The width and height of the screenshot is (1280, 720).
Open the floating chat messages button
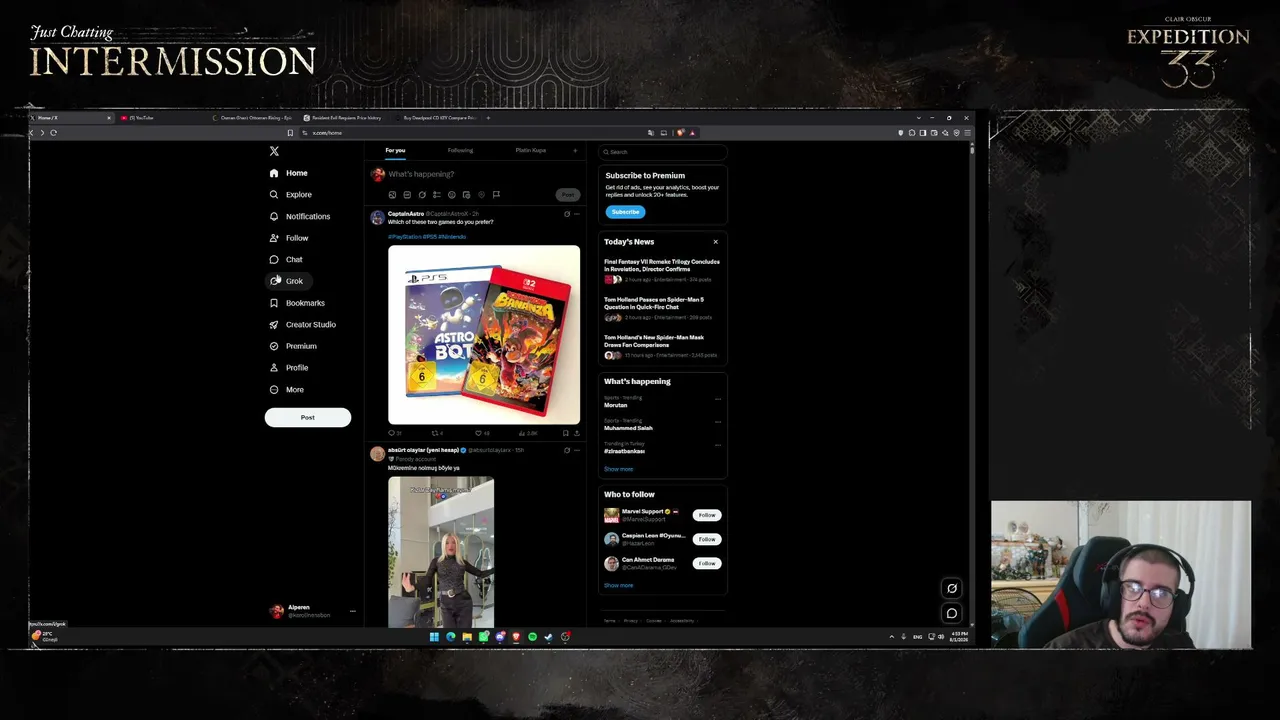click(952, 613)
